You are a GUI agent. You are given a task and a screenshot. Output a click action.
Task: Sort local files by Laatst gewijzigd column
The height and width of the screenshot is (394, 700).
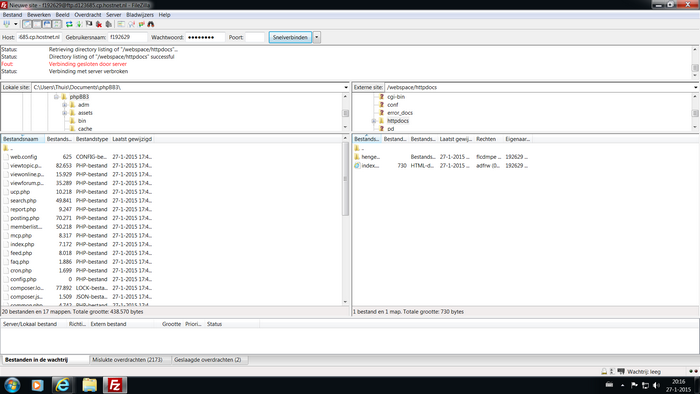[132, 139]
